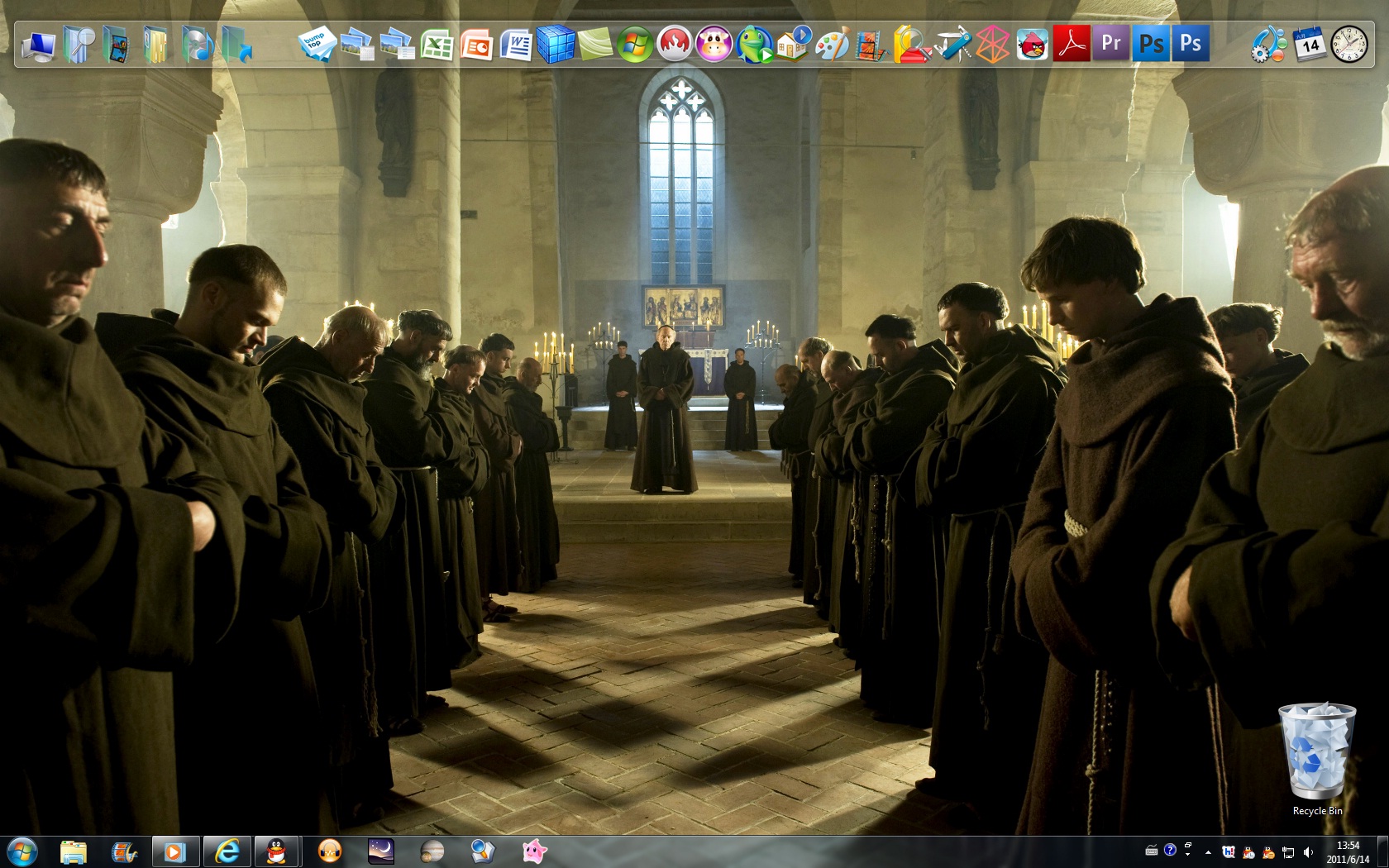Open Microsoft Excel from the dock

tap(437, 45)
